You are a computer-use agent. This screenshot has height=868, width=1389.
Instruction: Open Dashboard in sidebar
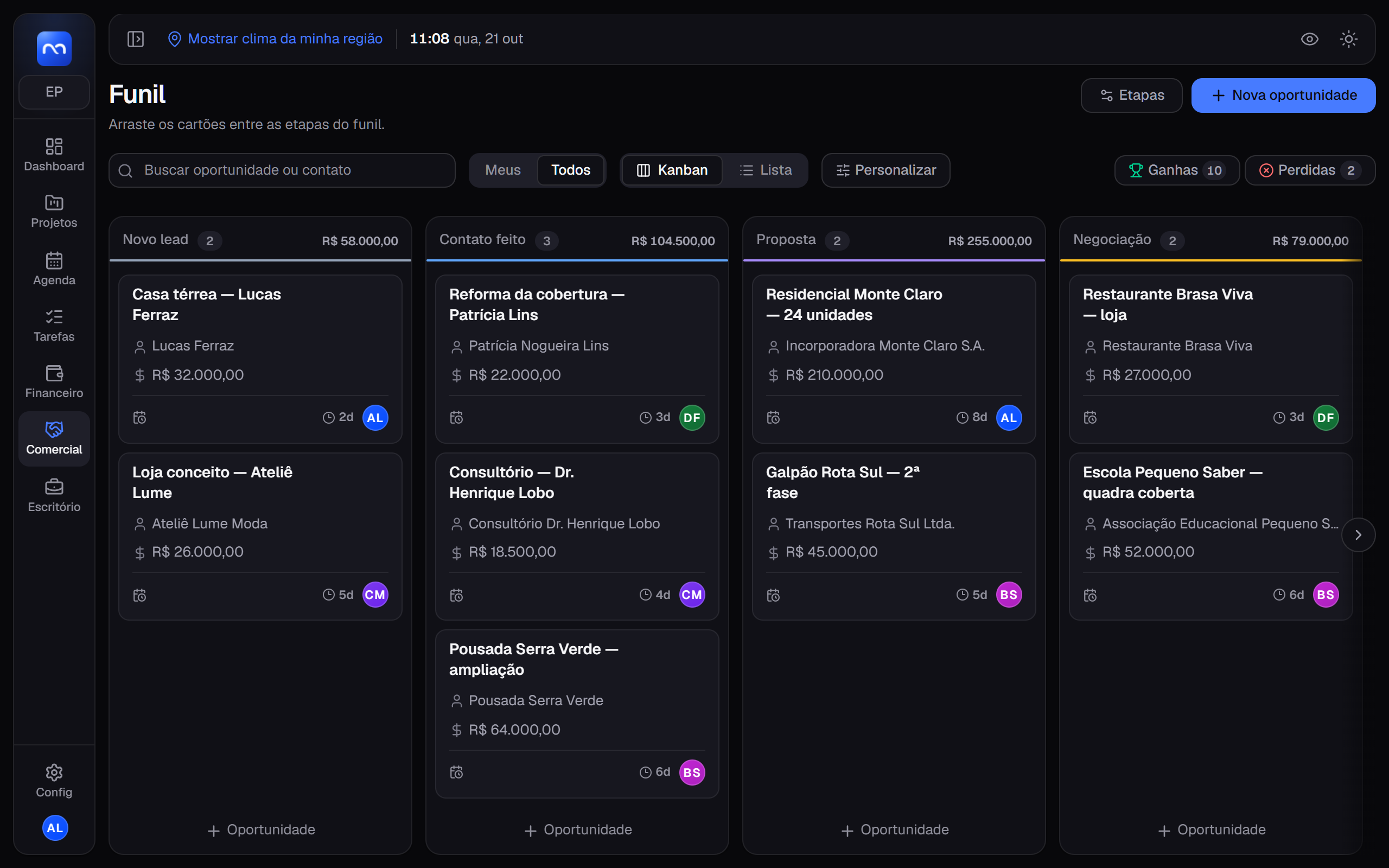click(54, 155)
